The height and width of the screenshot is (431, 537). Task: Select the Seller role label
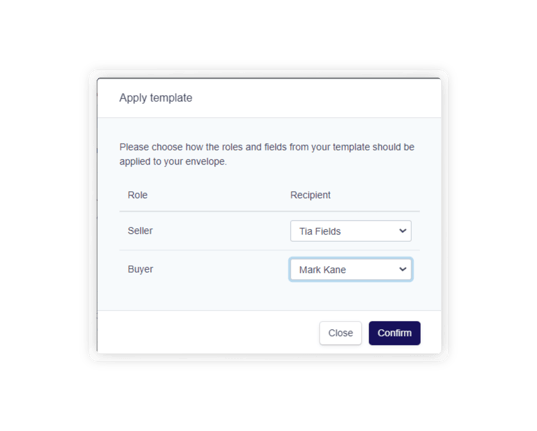point(140,231)
